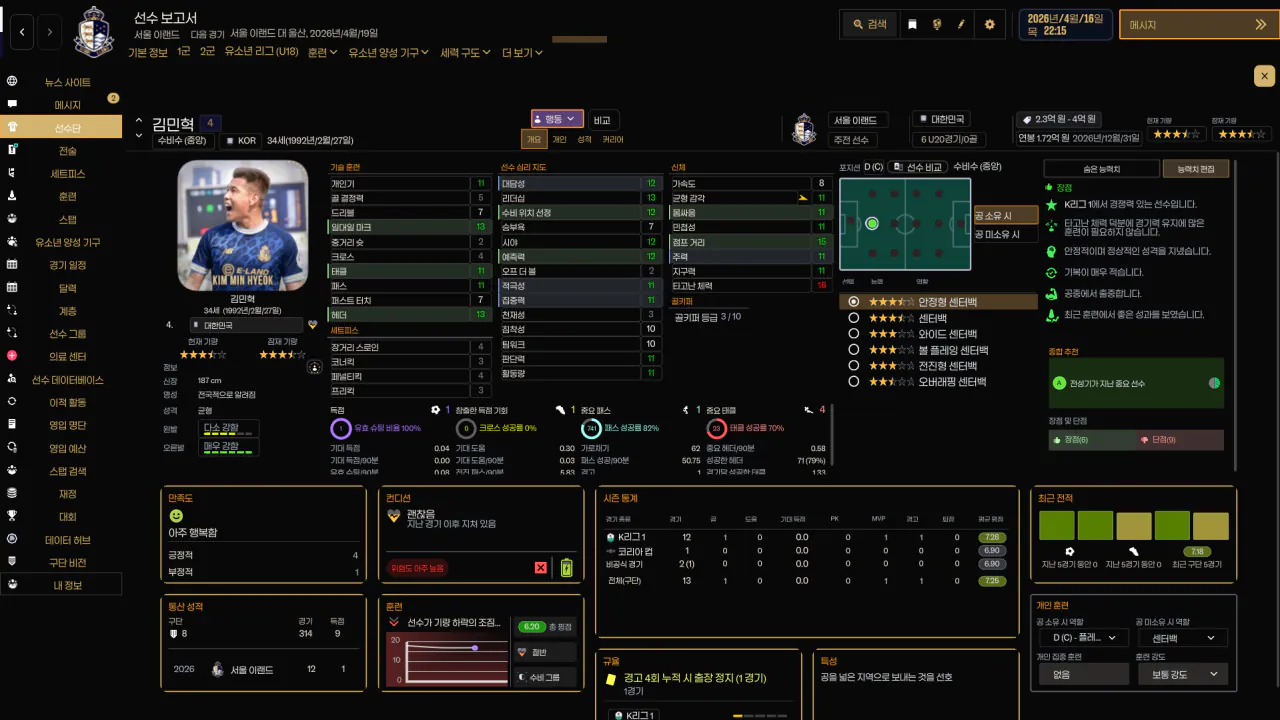Click the 검색 search box
The height and width of the screenshot is (720, 1280).
870,24
